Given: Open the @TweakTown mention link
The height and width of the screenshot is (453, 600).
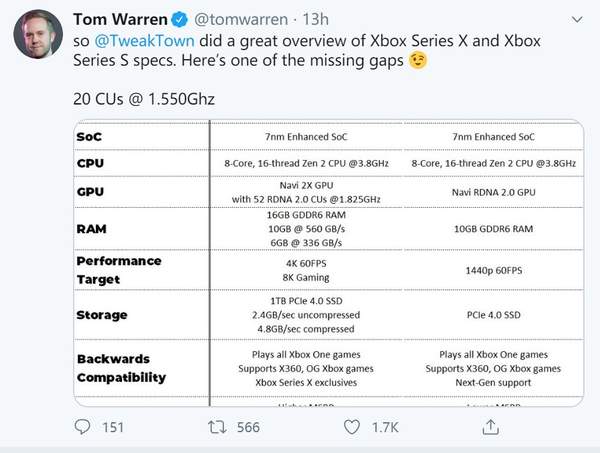Looking at the screenshot, I should tap(139, 40).
